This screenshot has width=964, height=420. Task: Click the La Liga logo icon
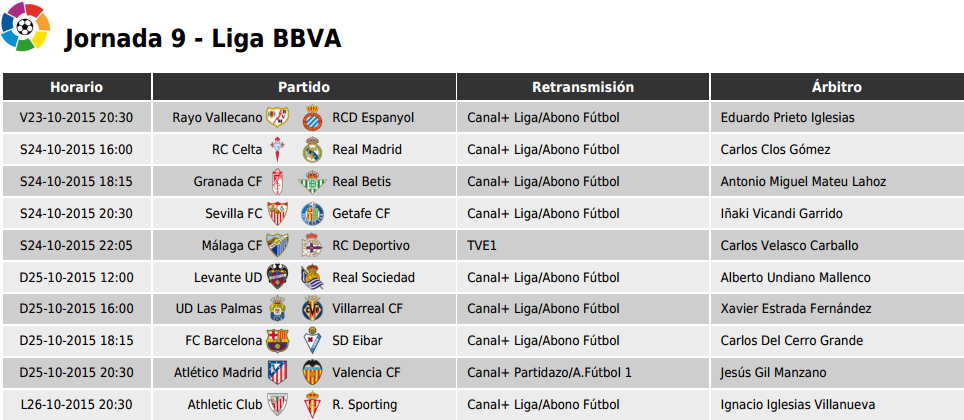click(25, 26)
